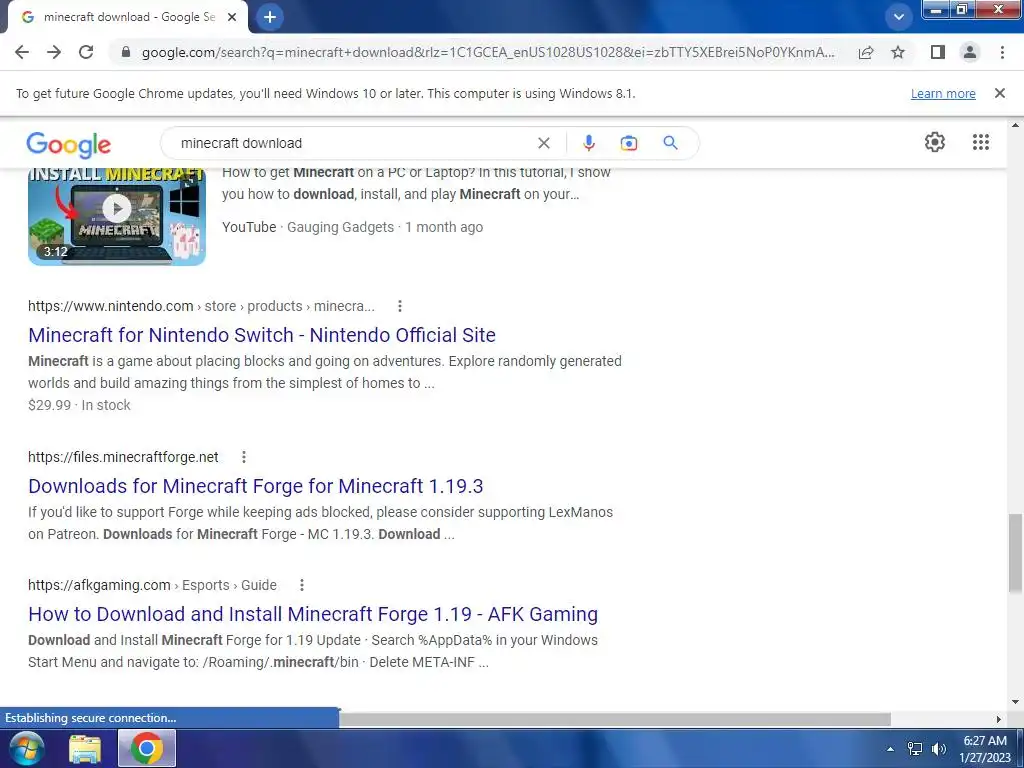Click the scroll up arrow
This screenshot has width=1024, height=768.
[x=1015, y=125]
